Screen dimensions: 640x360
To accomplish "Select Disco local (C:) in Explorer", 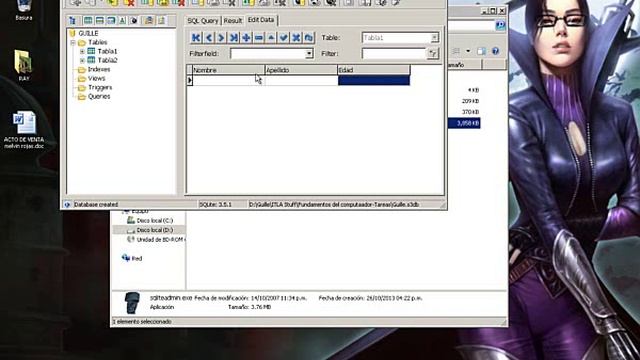I will point(155,220).
